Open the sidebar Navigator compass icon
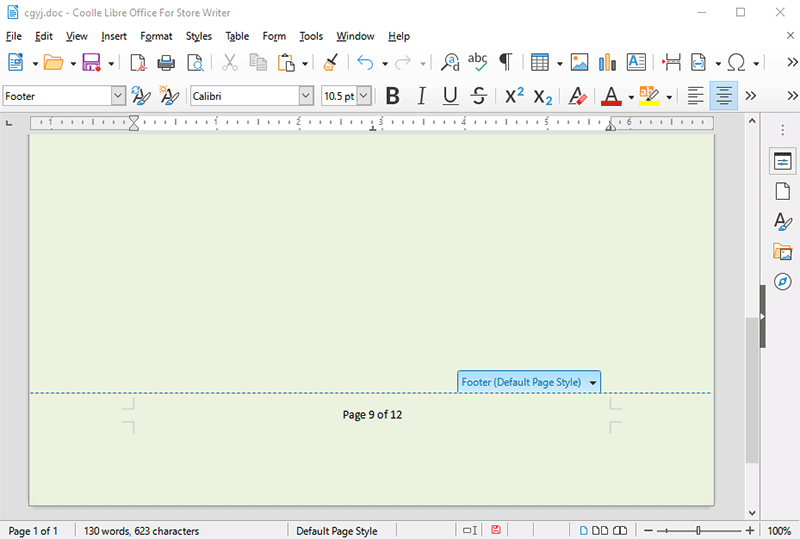 click(782, 281)
